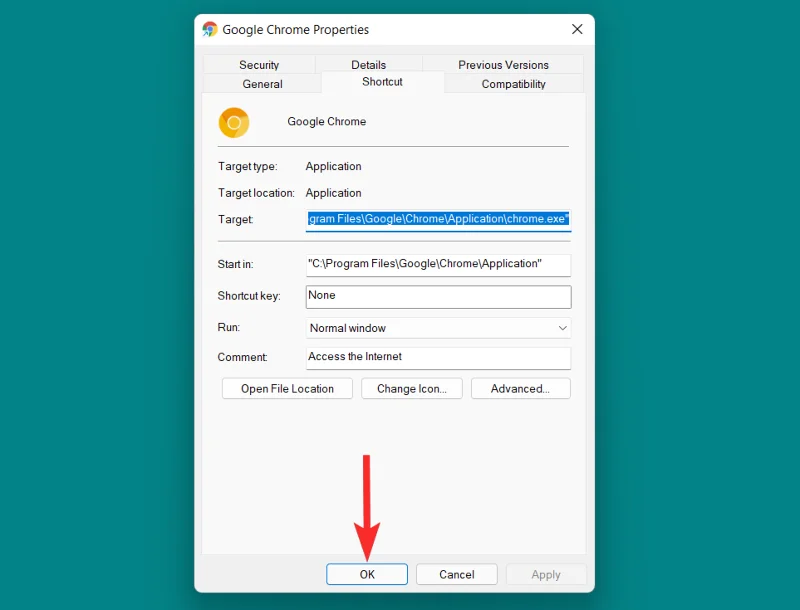The width and height of the screenshot is (800, 610).
Task: Click the Shortcut key field
Action: [438, 296]
